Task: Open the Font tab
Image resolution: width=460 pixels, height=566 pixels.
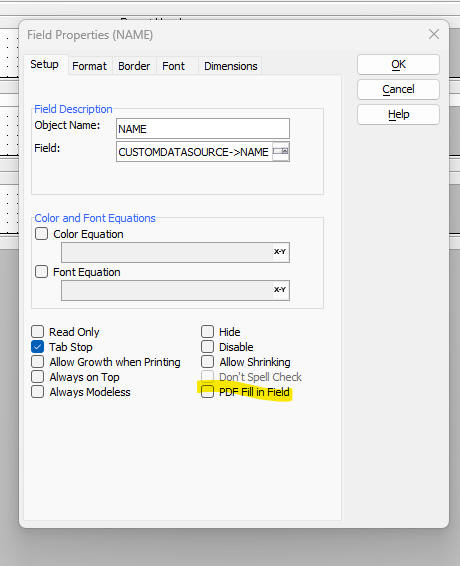Action: pos(174,66)
